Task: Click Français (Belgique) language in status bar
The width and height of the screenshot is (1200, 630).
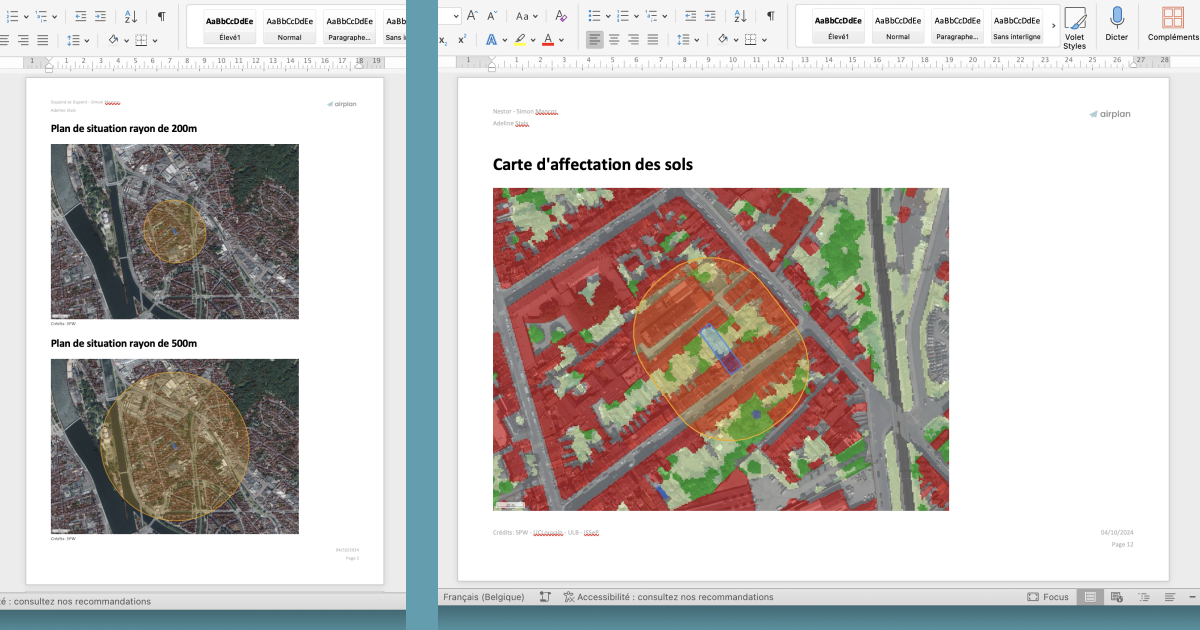Action: coord(484,597)
